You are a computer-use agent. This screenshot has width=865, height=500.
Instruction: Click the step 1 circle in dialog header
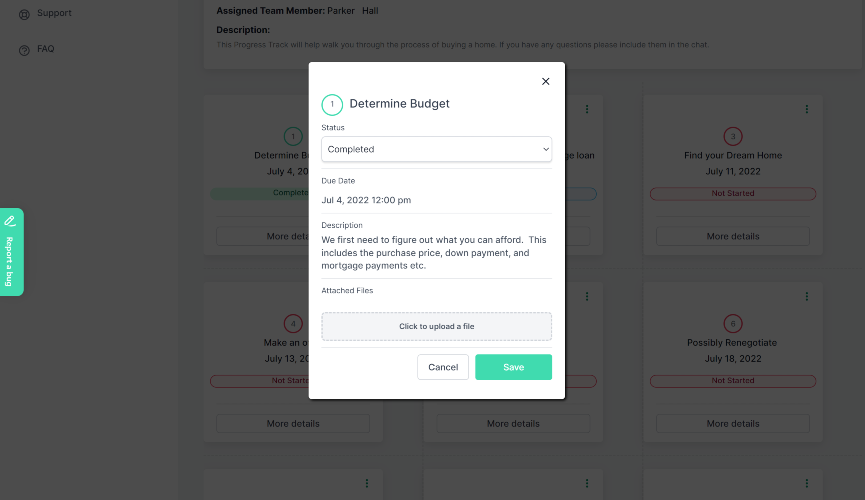(x=332, y=104)
